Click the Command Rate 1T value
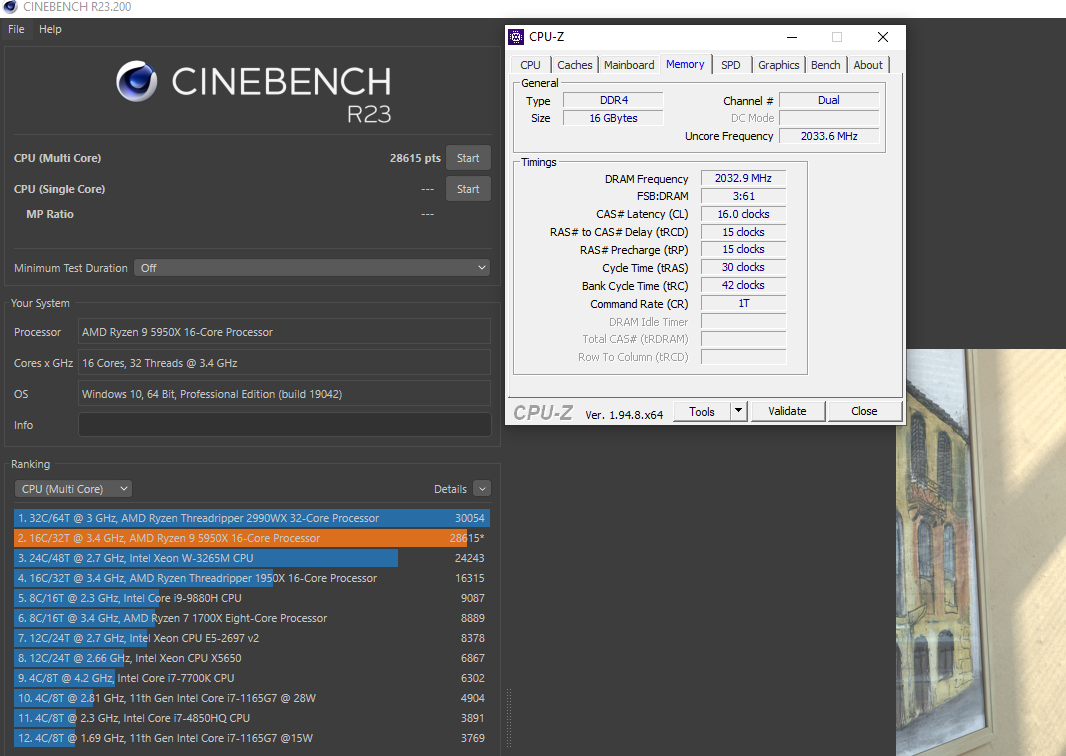Screen dimensions: 1066x756 tap(743, 303)
